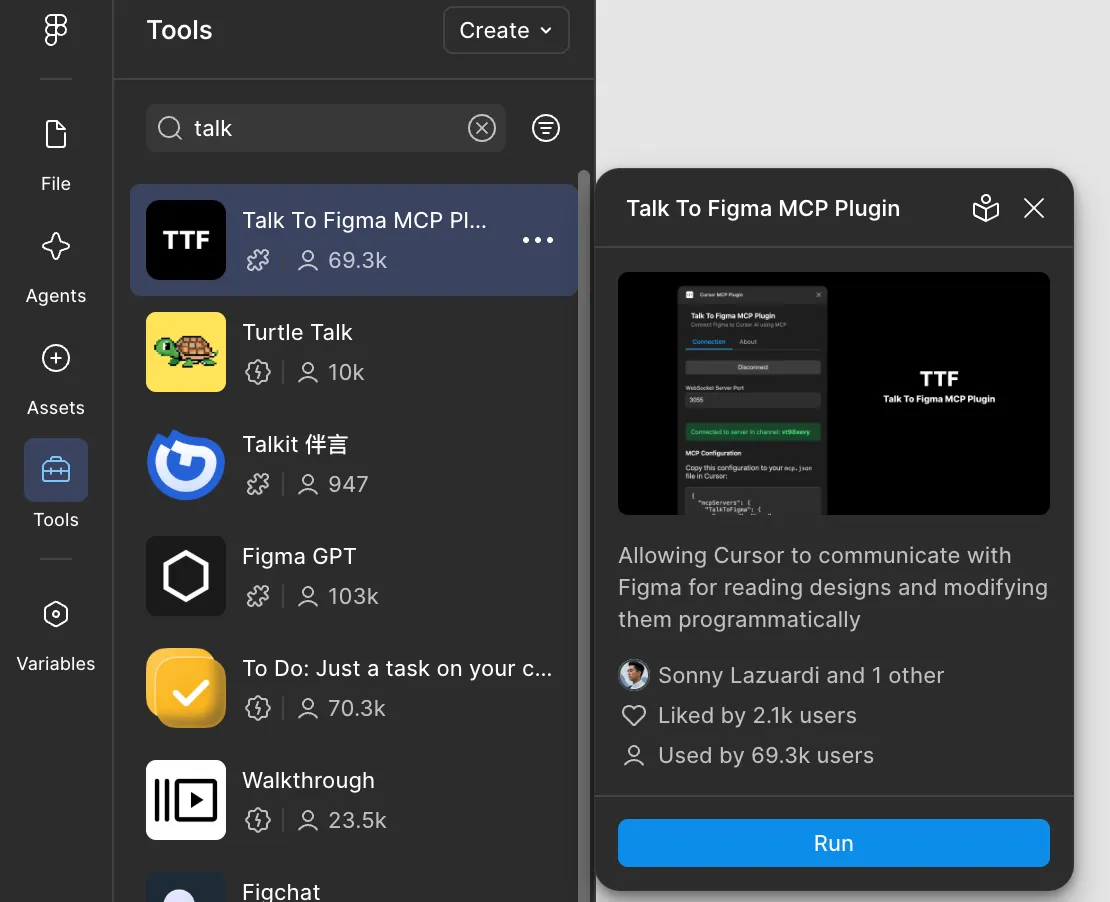Viewport: 1110px width, 902px height.
Task: Click the Figma GPT hexagon thumbnail
Action: [186, 576]
